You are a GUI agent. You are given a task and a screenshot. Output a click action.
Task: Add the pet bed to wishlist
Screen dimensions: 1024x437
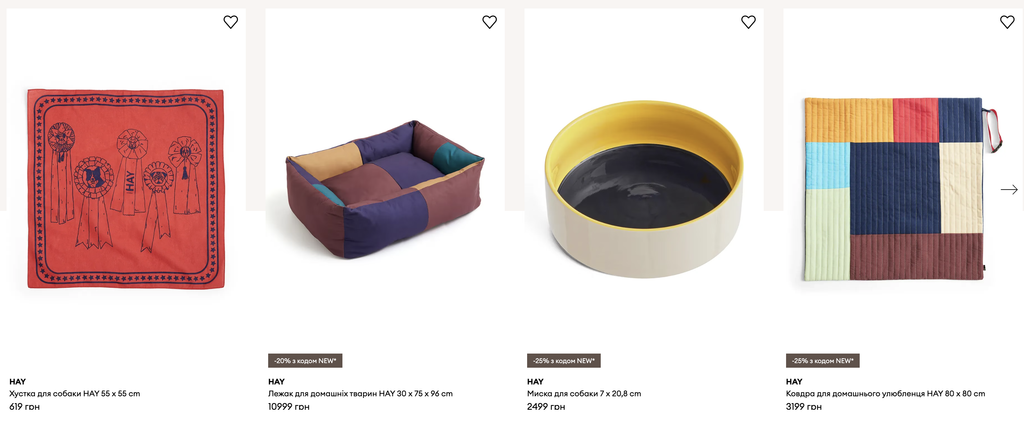(x=489, y=22)
